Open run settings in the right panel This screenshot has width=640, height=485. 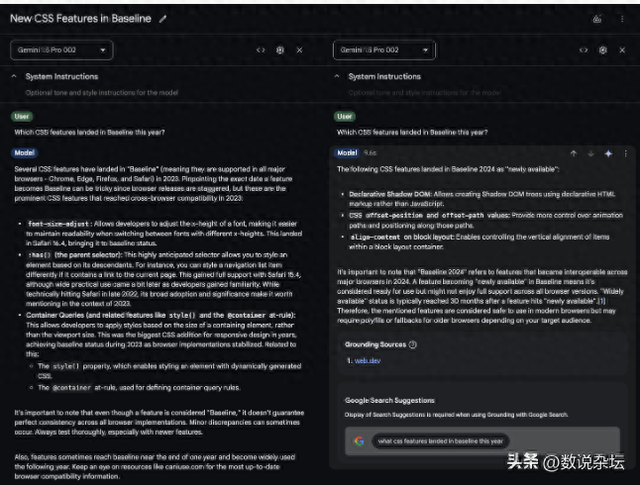pos(604,49)
